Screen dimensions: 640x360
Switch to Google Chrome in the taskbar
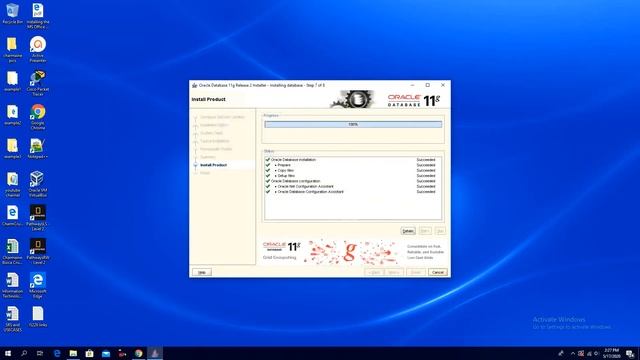[138, 353]
